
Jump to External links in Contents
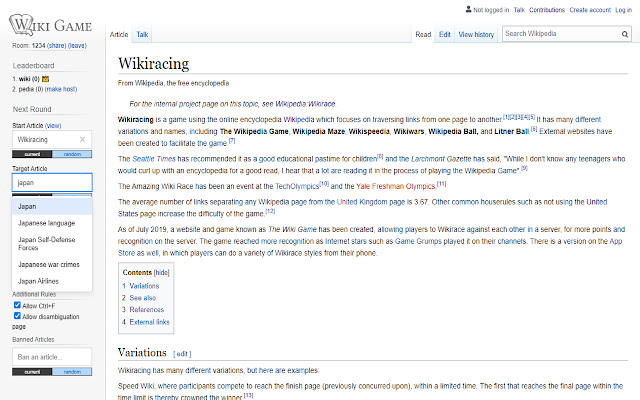point(149,322)
